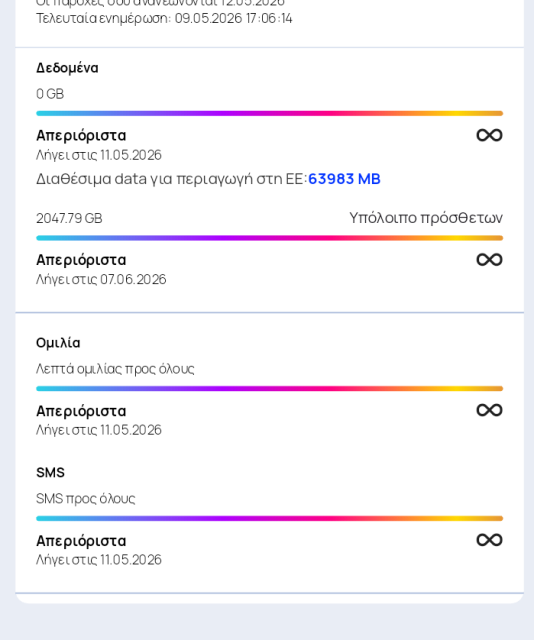The width and height of the screenshot is (534, 640).
Task: Click the progress bar under Λεπτά ομιλίας προς όλους
Action: tap(269, 389)
